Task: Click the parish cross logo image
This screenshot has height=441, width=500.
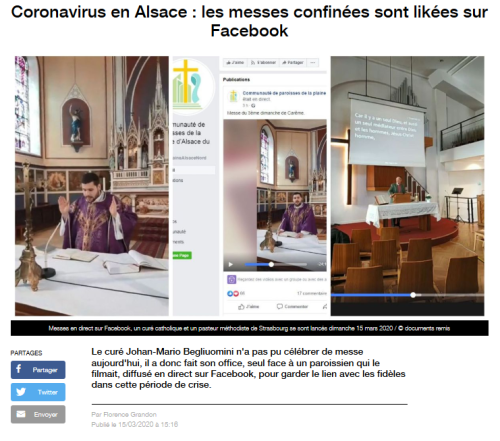Action: point(188,83)
